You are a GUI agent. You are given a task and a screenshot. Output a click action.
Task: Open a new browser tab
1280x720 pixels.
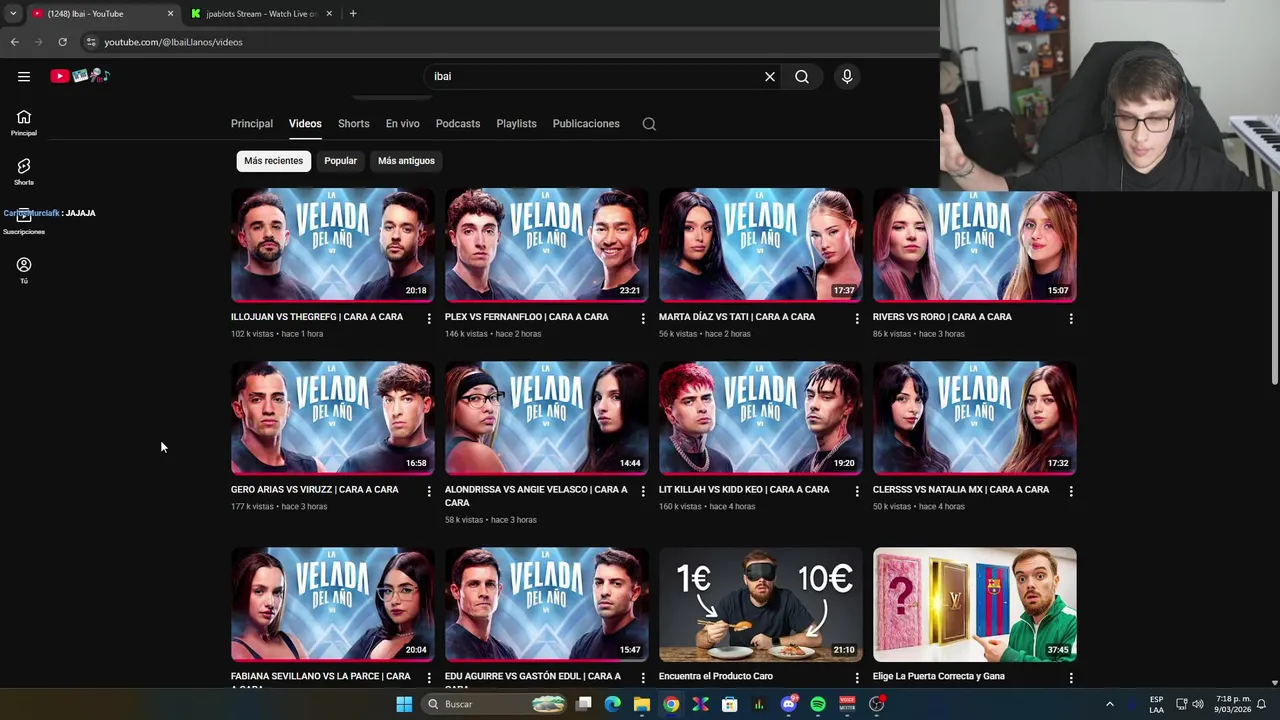[353, 14]
